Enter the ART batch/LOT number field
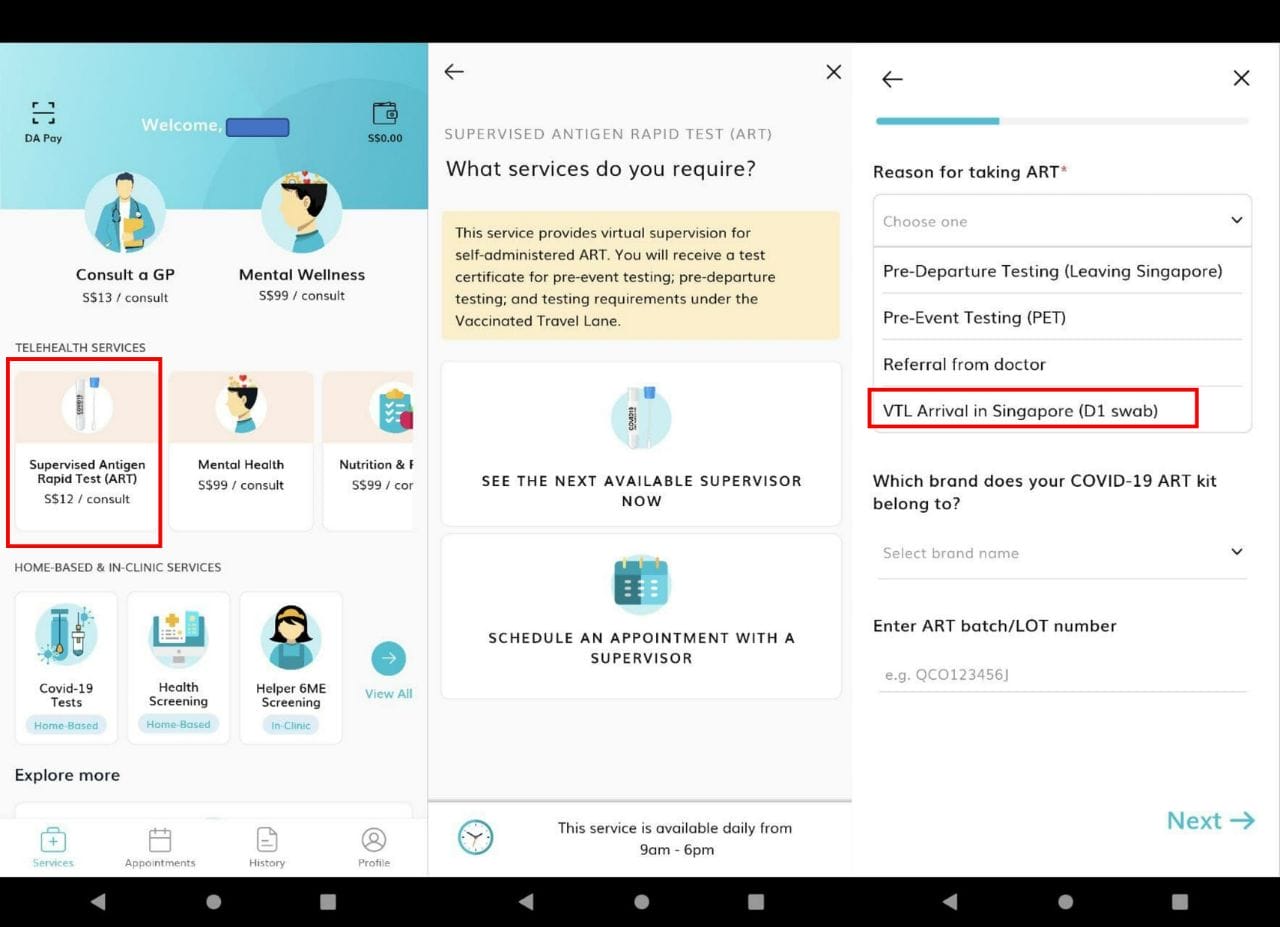This screenshot has height=927, width=1280. point(1061,674)
